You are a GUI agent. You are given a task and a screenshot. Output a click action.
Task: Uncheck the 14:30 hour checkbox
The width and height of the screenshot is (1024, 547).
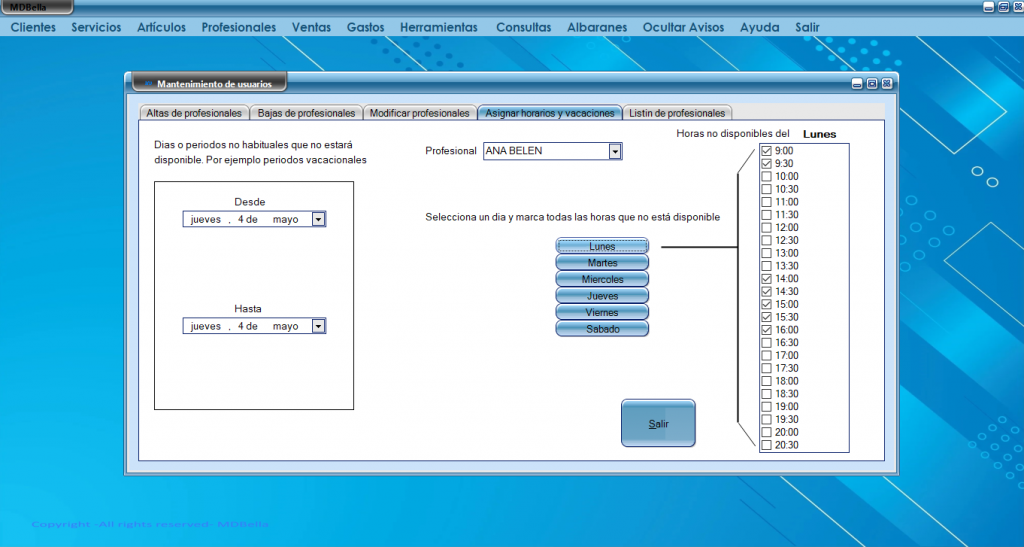767,291
